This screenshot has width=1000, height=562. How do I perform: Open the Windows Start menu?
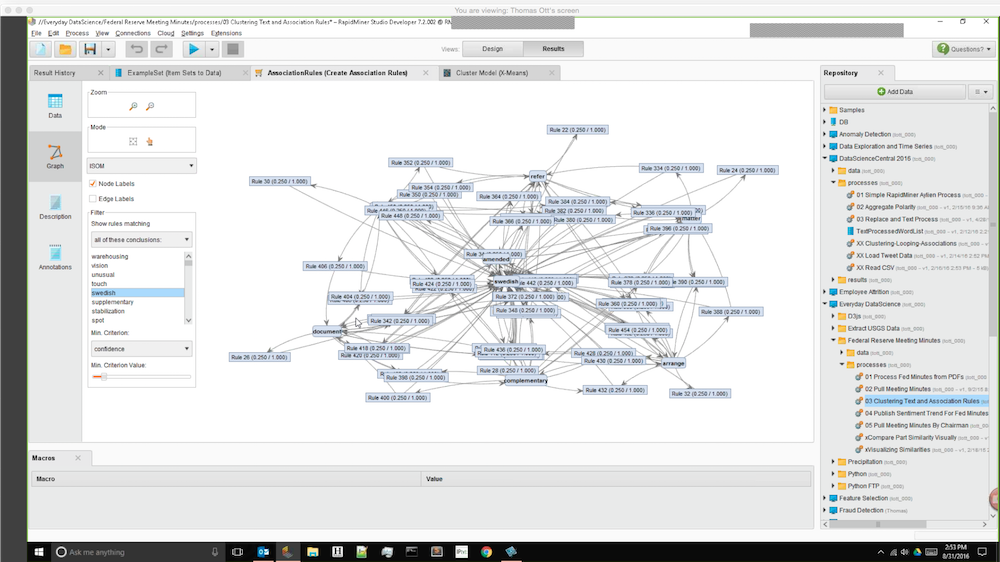(x=38, y=552)
